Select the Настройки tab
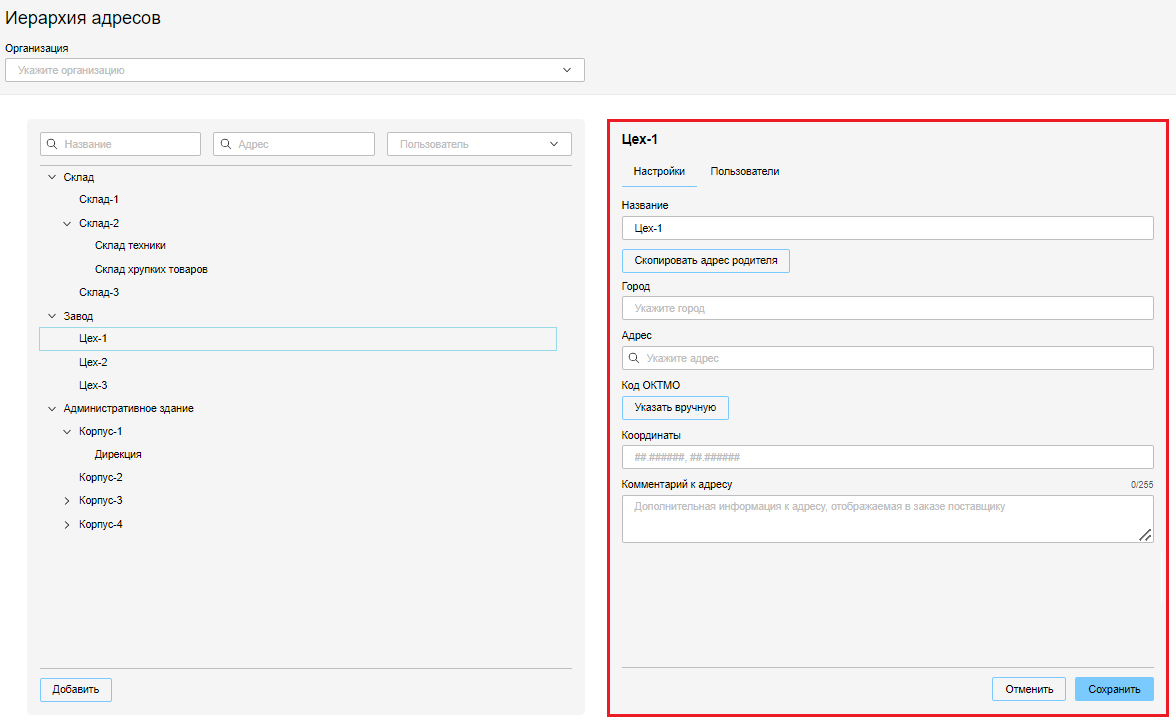 [x=659, y=171]
